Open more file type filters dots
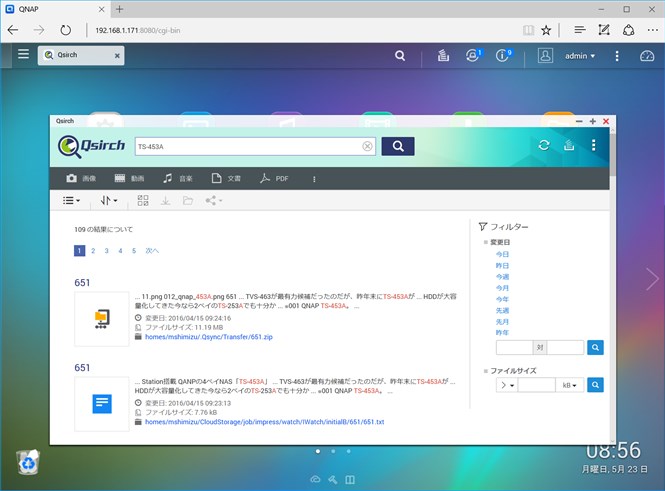665x491 pixels. coord(314,179)
